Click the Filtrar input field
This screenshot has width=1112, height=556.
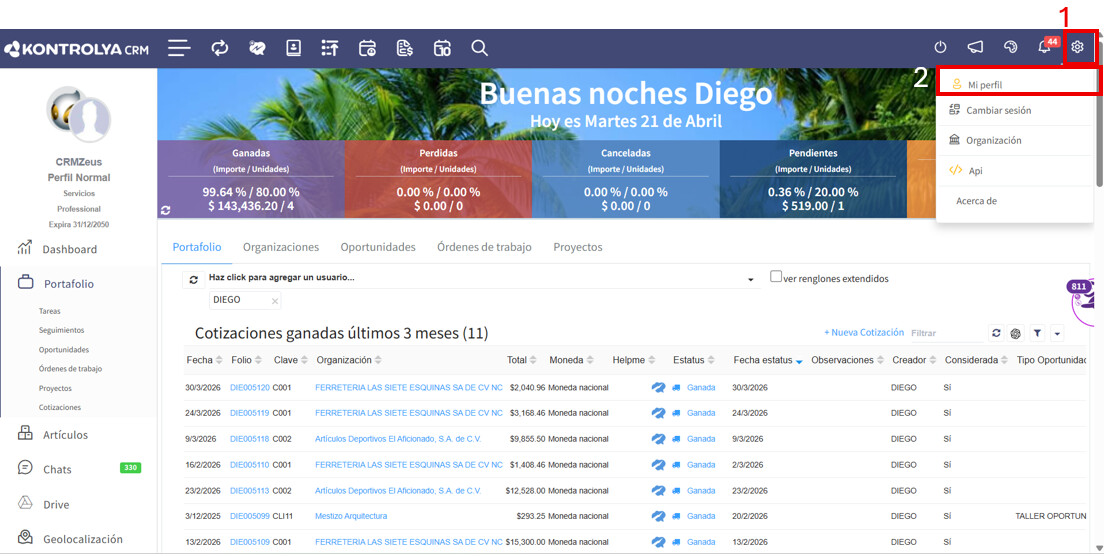point(945,334)
